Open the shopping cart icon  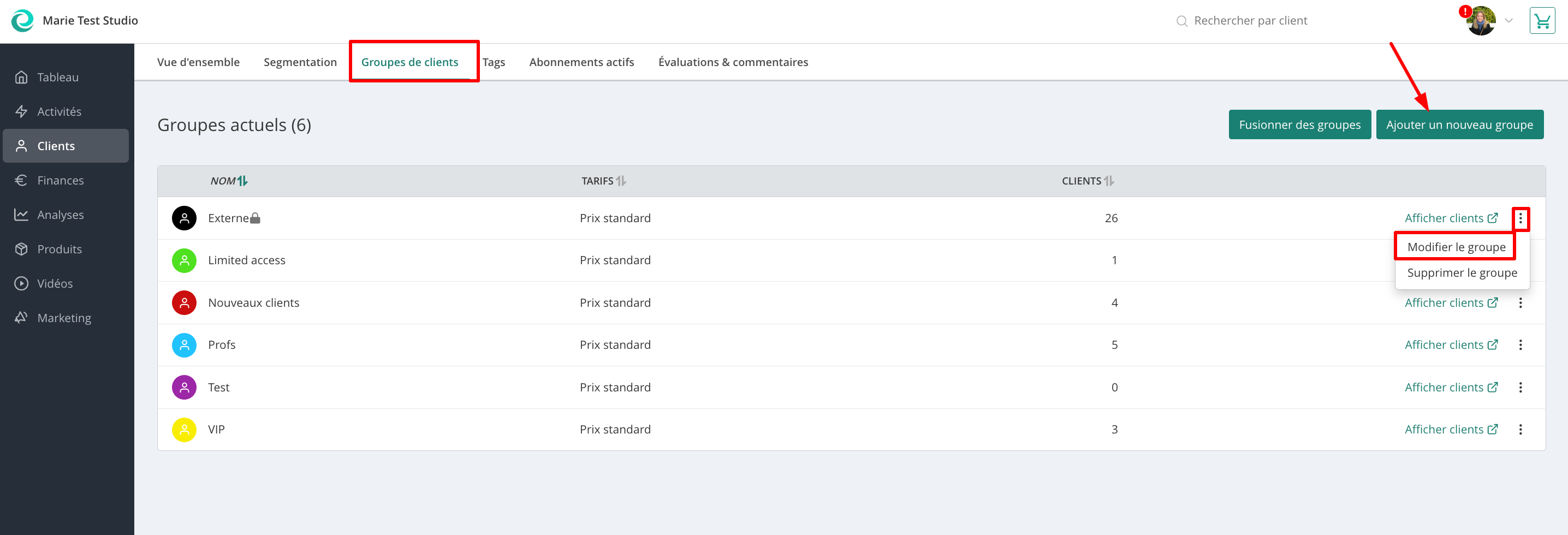click(x=1542, y=21)
